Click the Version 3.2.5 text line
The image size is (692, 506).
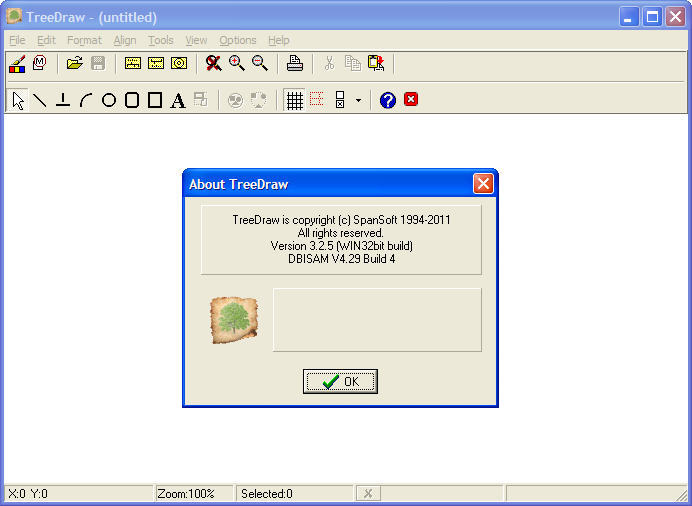point(342,246)
